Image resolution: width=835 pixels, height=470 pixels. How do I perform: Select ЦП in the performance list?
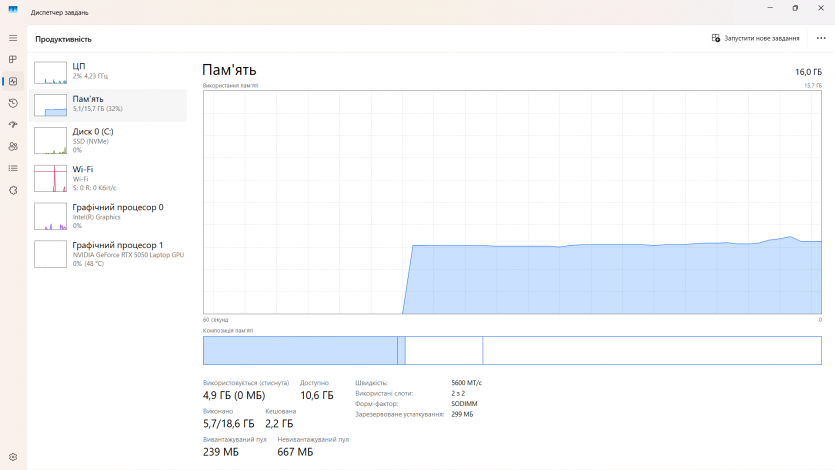click(108, 71)
